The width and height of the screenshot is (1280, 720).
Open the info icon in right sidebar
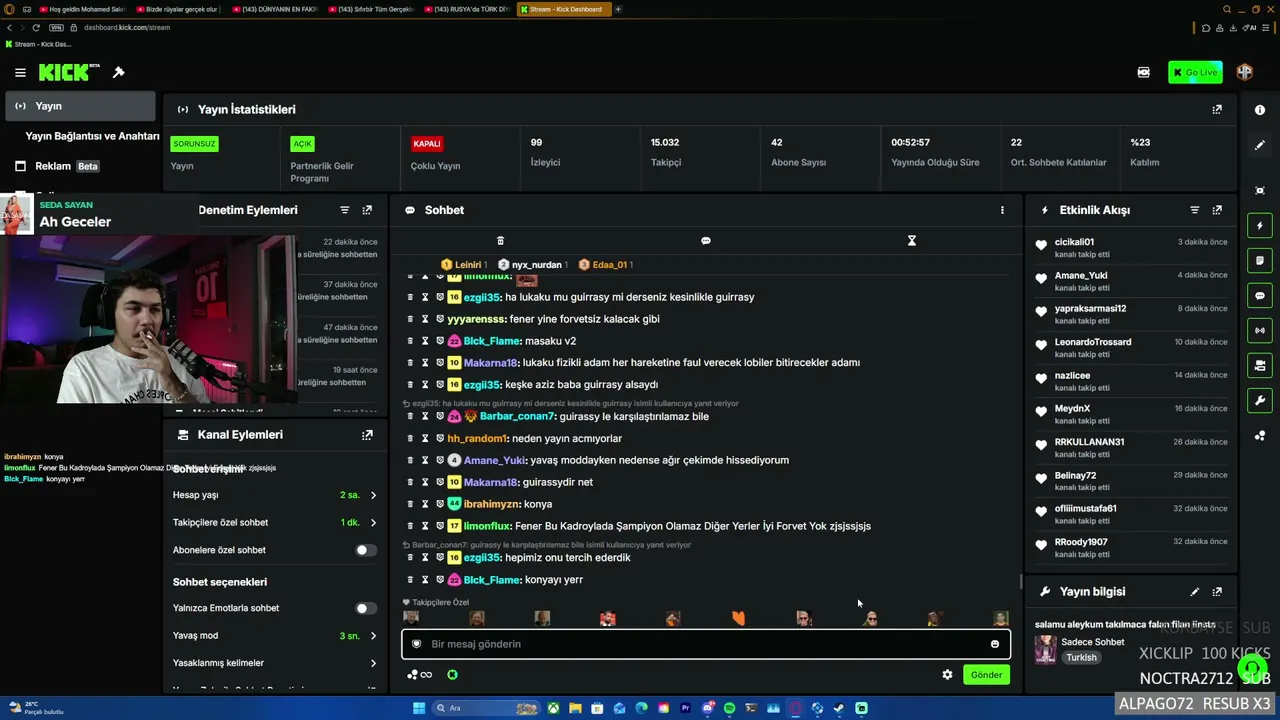(1260, 110)
